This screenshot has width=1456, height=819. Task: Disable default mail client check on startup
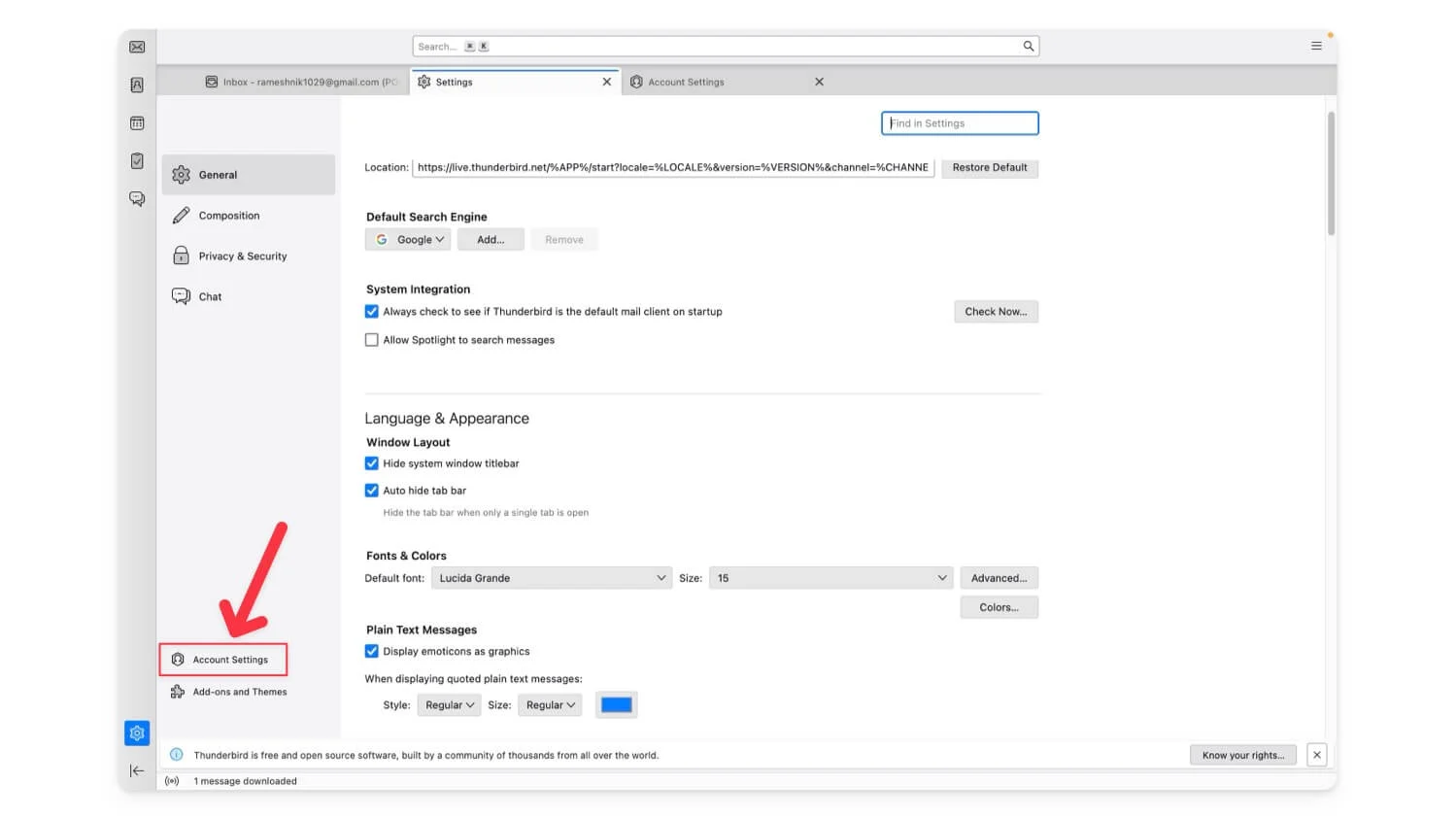(372, 312)
